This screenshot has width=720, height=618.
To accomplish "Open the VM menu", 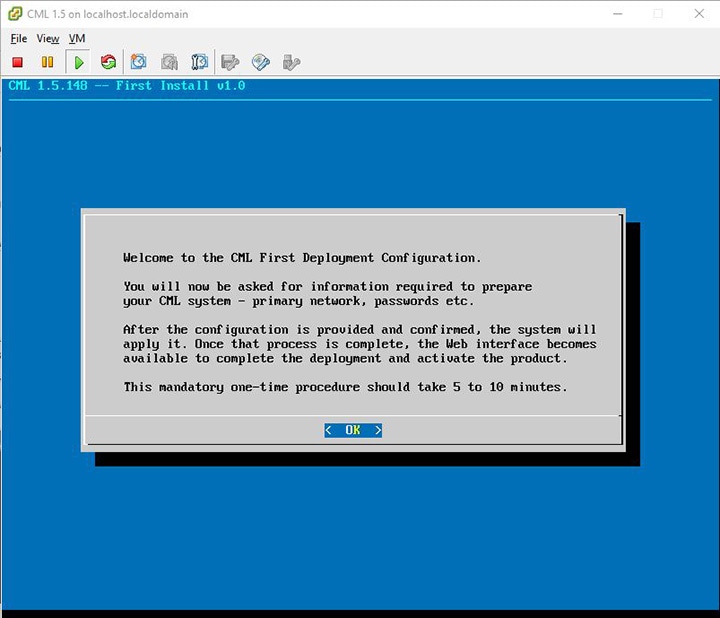I will point(77,39).
